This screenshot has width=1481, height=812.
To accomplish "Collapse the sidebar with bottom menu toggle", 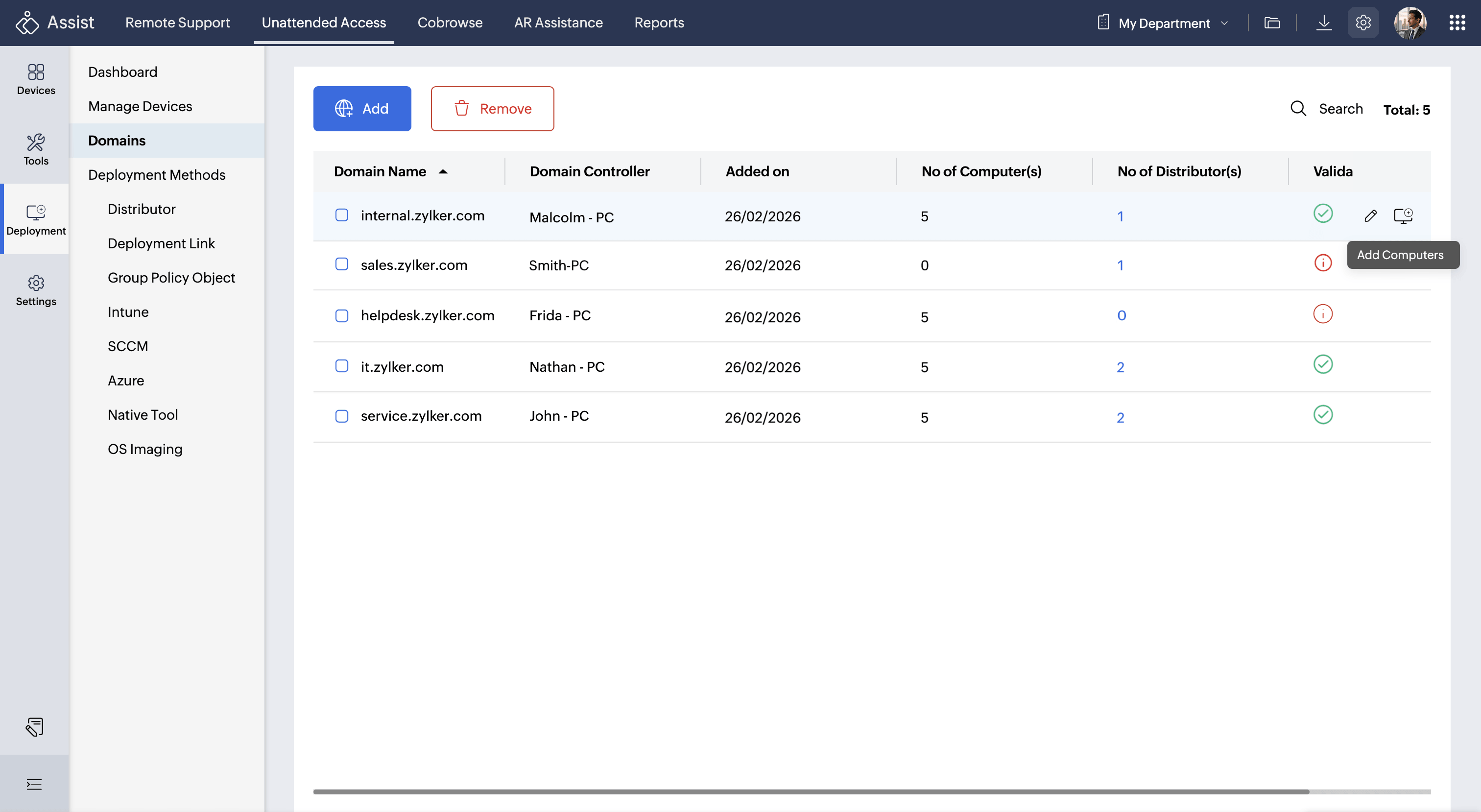I will [34, 784].
